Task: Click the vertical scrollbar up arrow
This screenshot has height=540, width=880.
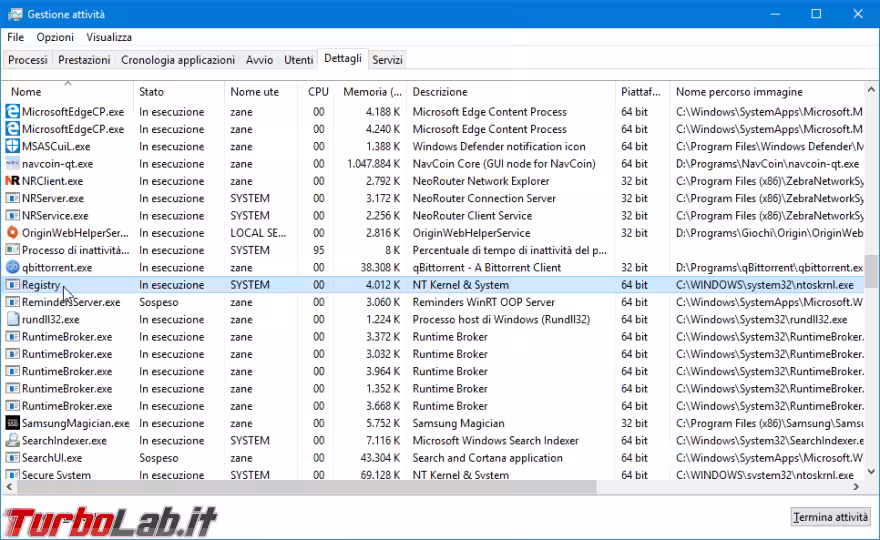Action: (x=871, y=89)
